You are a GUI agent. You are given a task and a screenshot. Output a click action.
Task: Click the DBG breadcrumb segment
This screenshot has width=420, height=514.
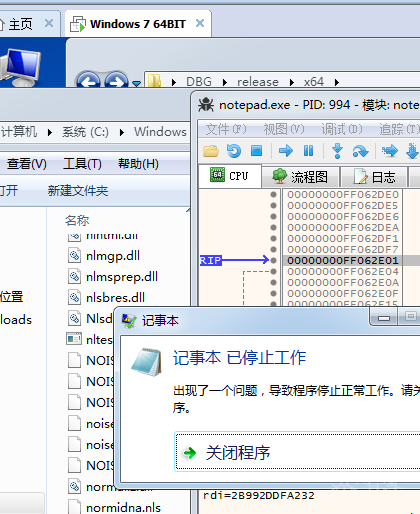coord(199,82)
